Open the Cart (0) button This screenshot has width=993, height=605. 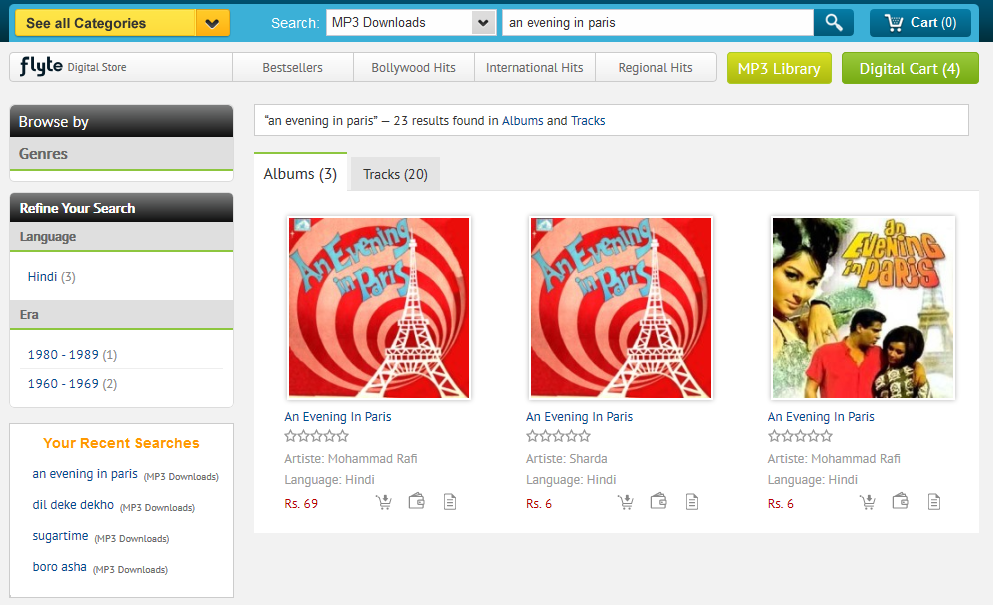coord(920,23)
